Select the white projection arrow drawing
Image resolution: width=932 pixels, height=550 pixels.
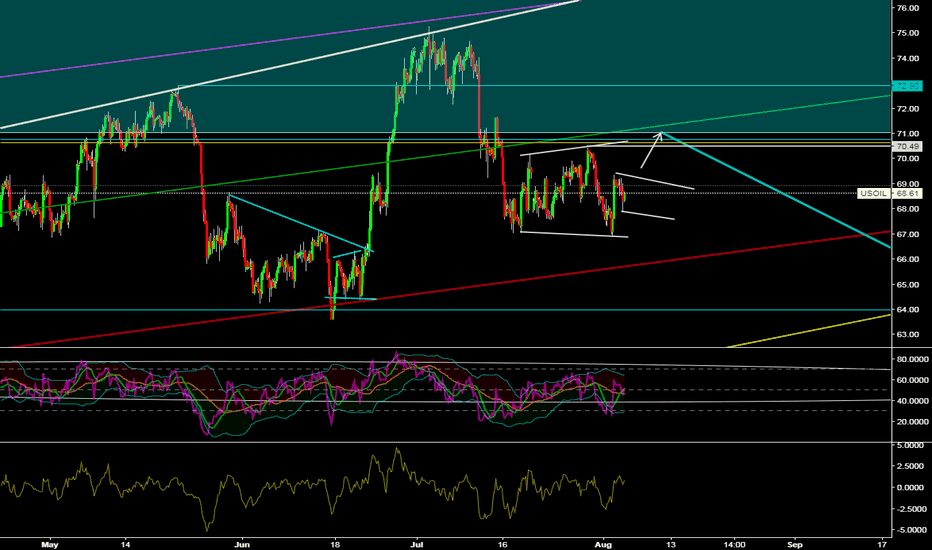[651, 150]
